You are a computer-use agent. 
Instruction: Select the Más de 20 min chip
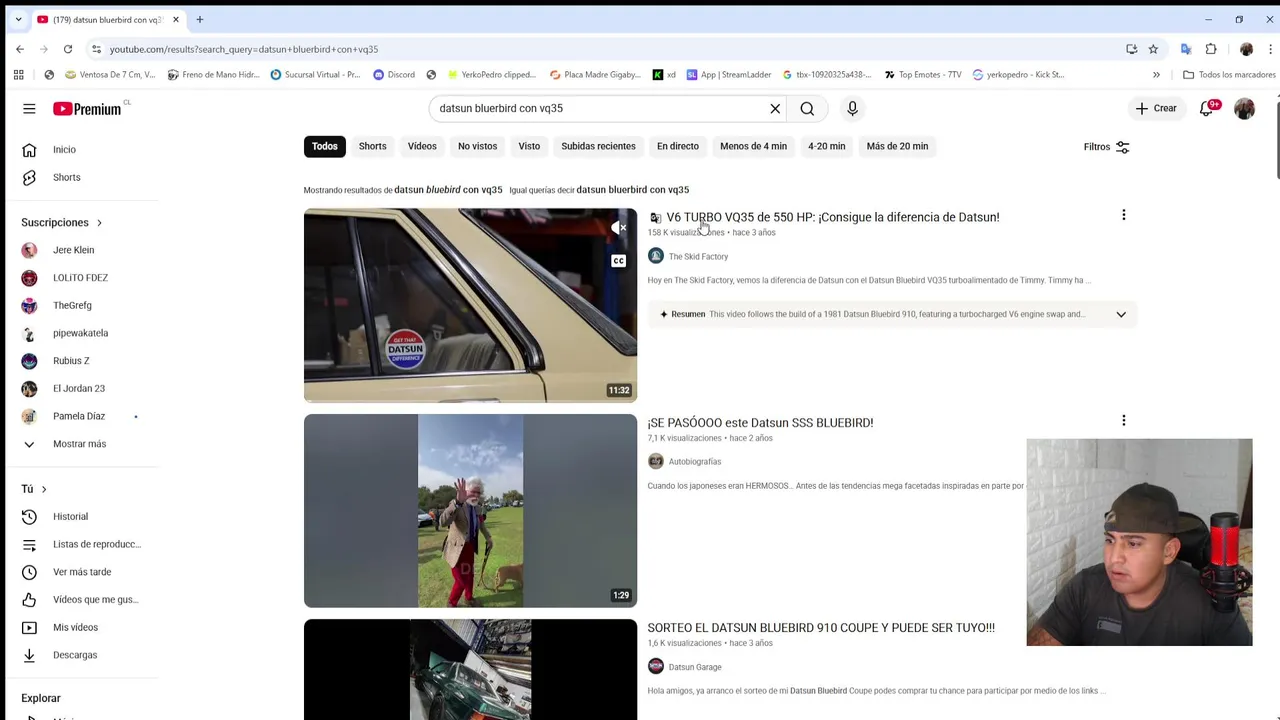click(897, 146)
